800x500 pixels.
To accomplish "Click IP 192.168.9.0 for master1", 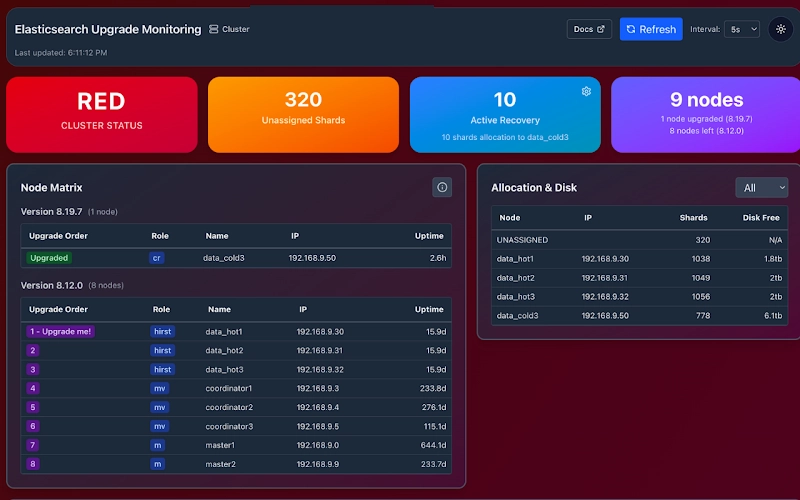I will pyautogui.click(x=317, y=445).
